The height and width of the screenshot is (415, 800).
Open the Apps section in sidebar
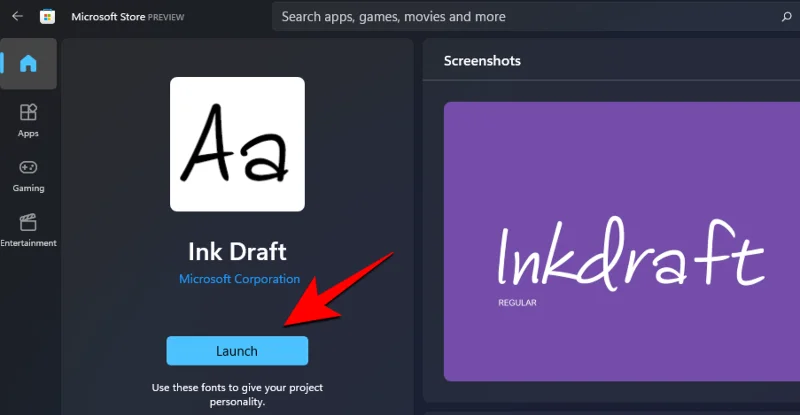coord(28,120)
